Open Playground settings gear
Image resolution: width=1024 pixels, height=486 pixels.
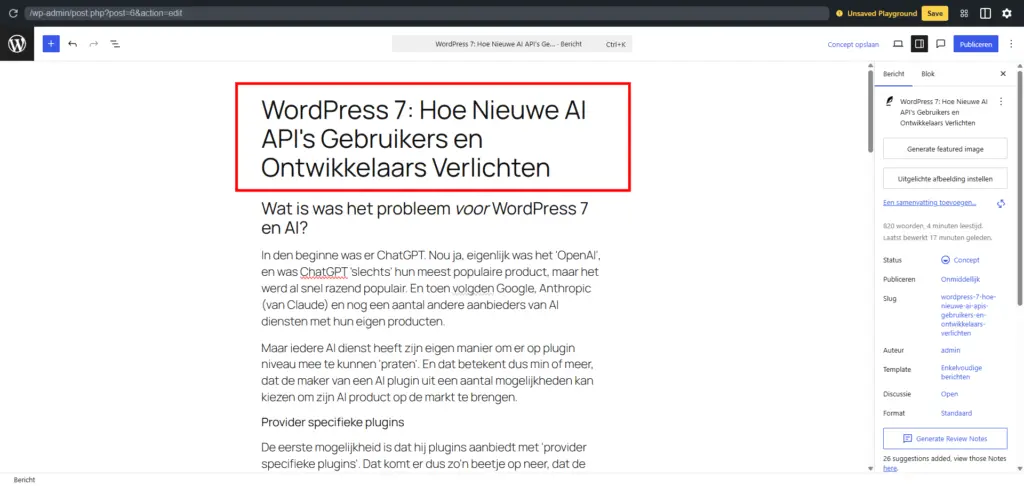coord(1006,13)
